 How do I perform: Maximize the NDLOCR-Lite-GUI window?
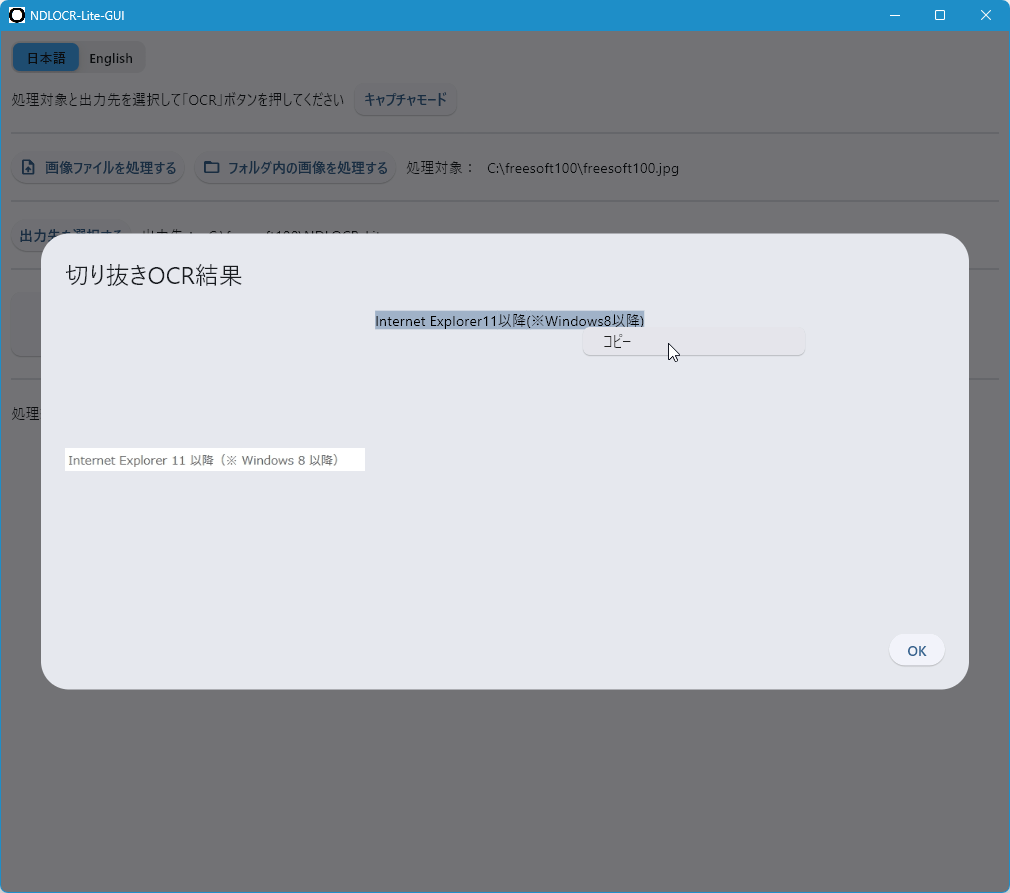pos(939,16)
